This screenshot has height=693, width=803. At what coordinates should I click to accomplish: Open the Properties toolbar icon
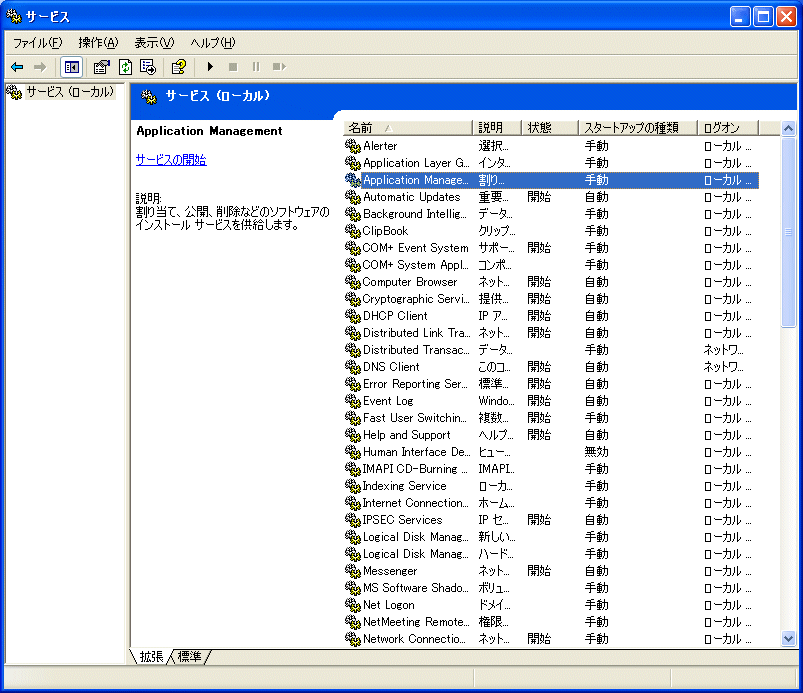pyautogui.click(x=101, y=67)
